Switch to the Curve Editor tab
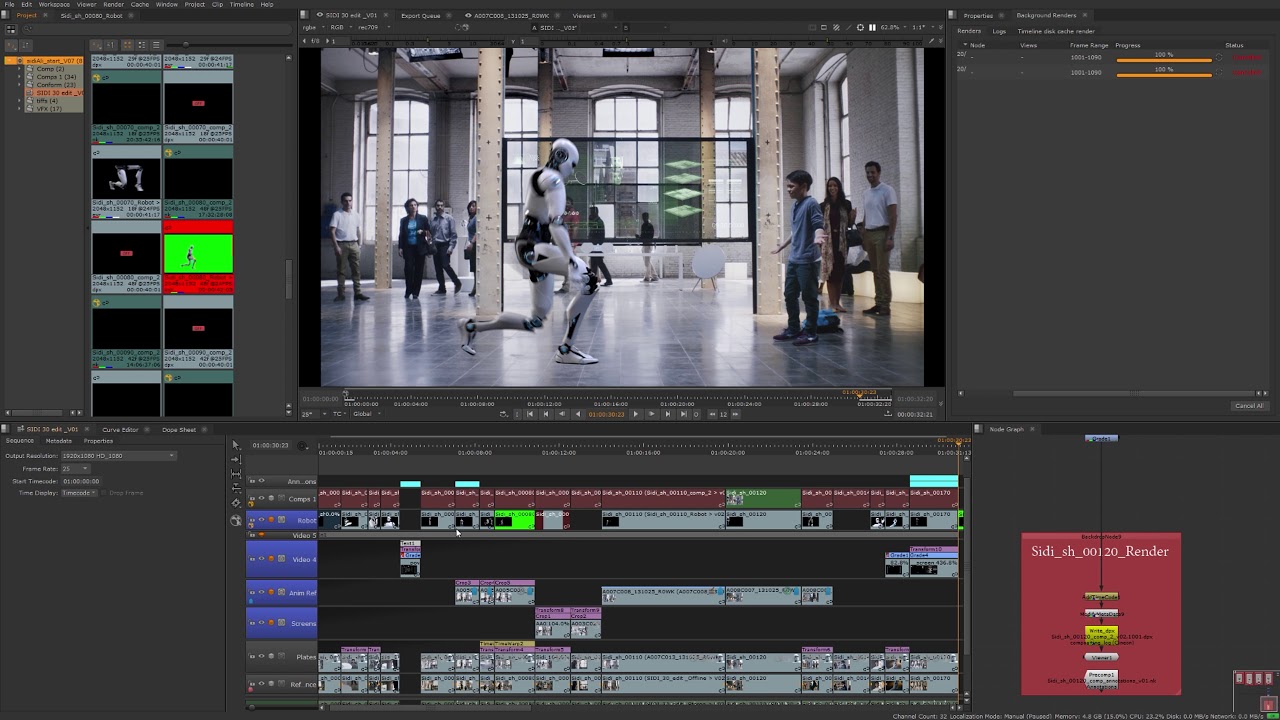The width and height of the screenshot is (1280, 720). pyautogui.click(x=120, y=429)
